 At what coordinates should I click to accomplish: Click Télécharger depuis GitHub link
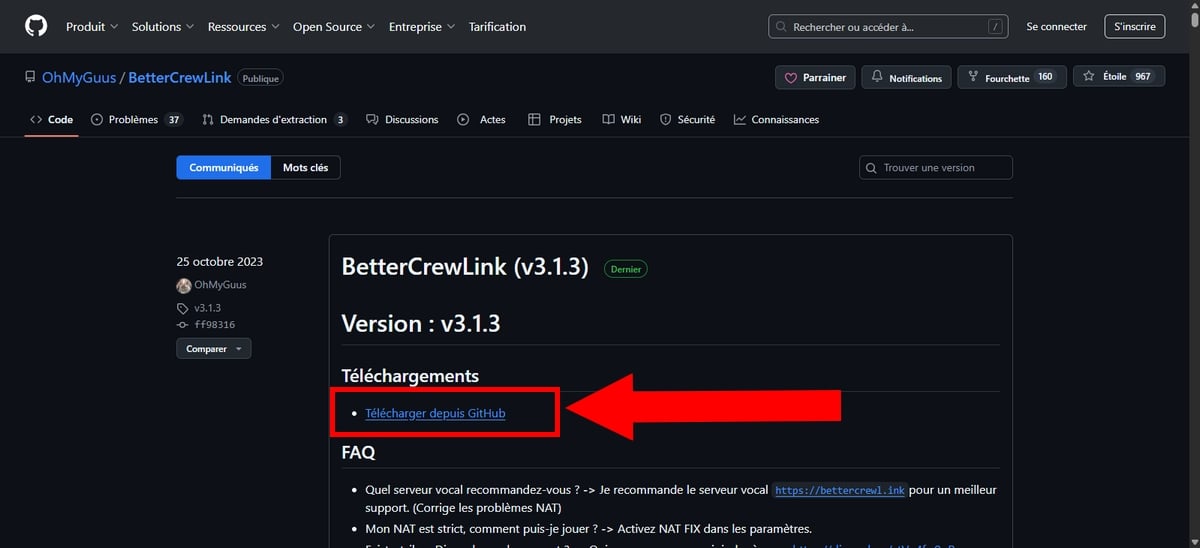point(435,413)
